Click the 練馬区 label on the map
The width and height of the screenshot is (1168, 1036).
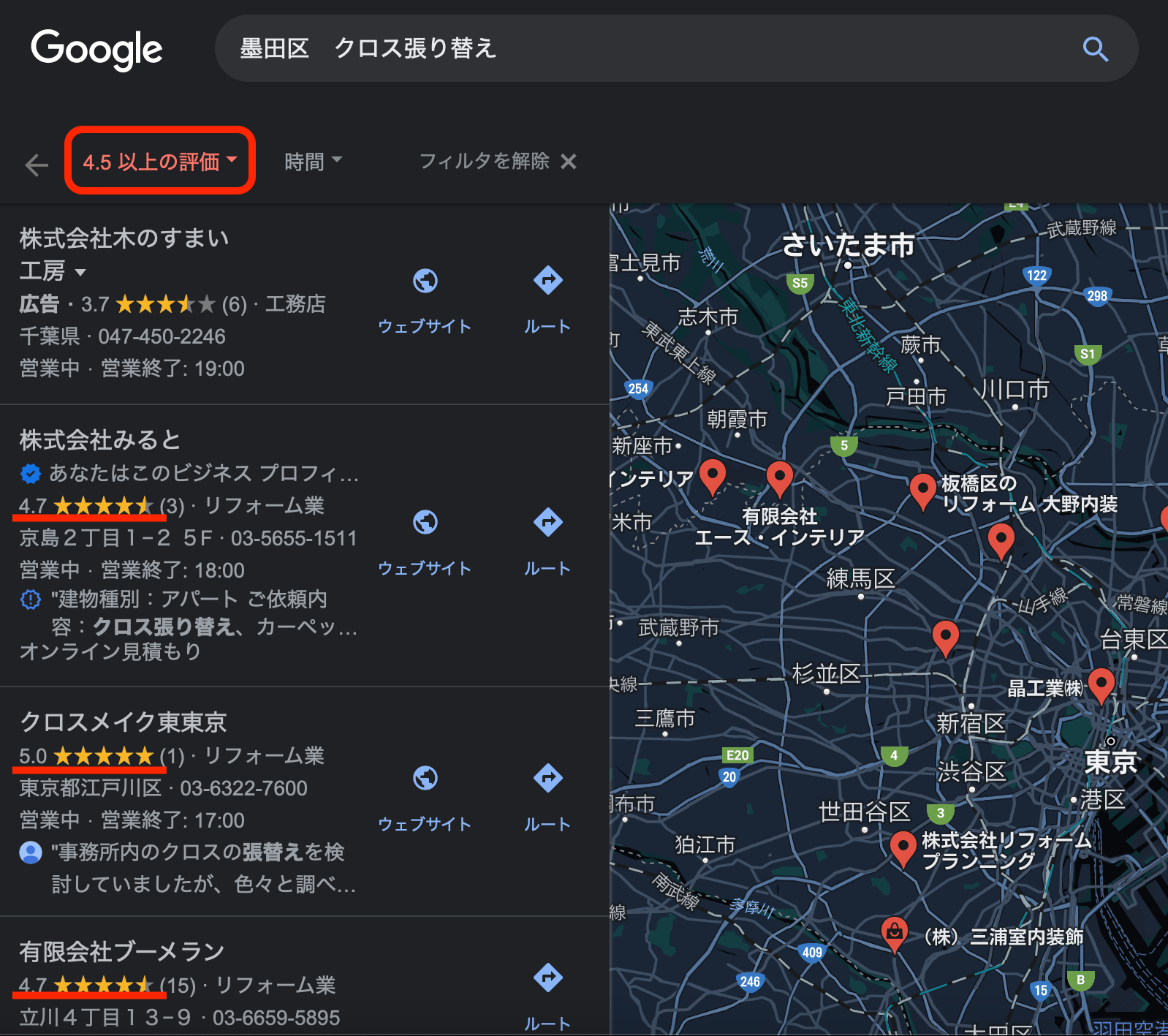pos(860,579)
